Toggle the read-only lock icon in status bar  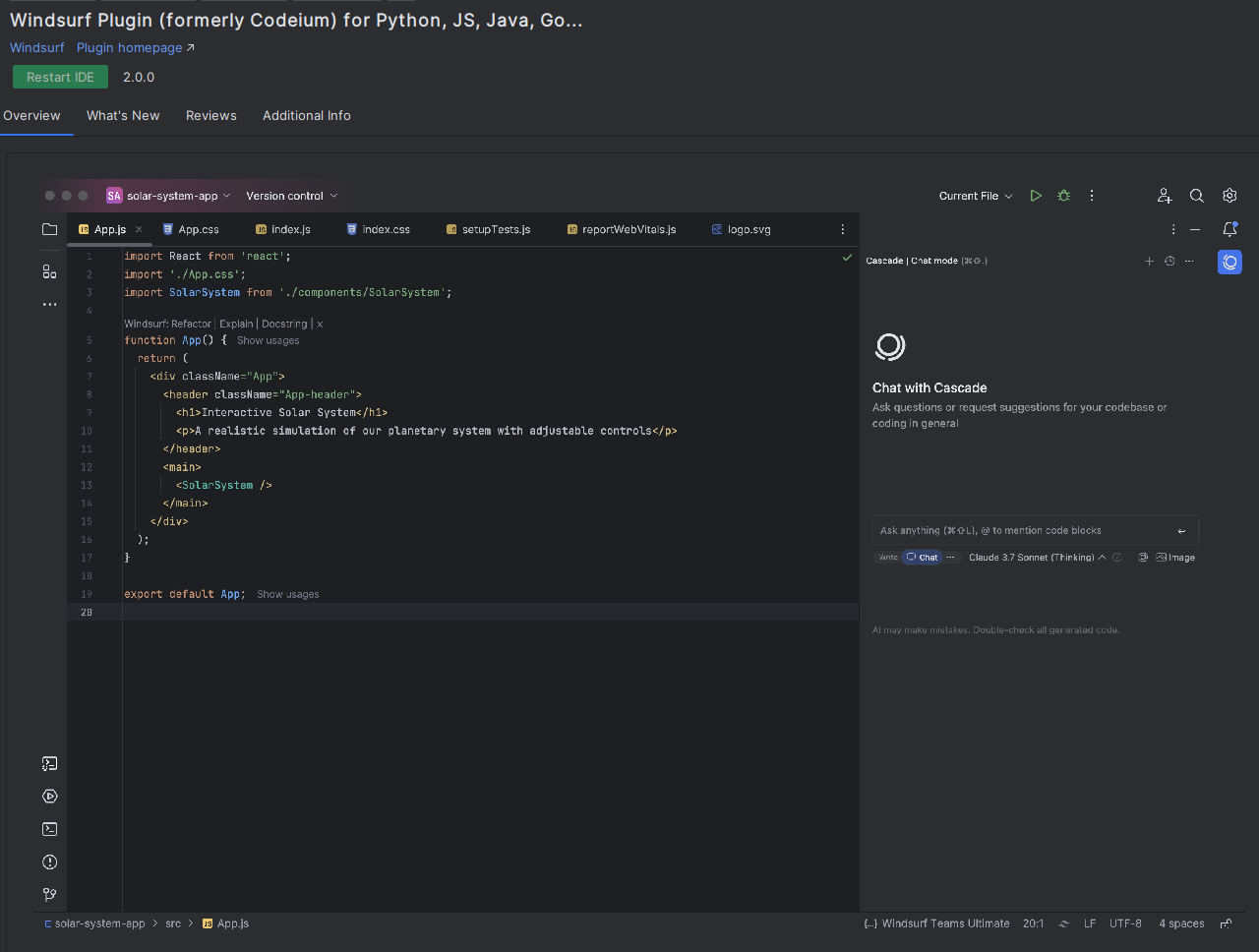(1226, 924)
